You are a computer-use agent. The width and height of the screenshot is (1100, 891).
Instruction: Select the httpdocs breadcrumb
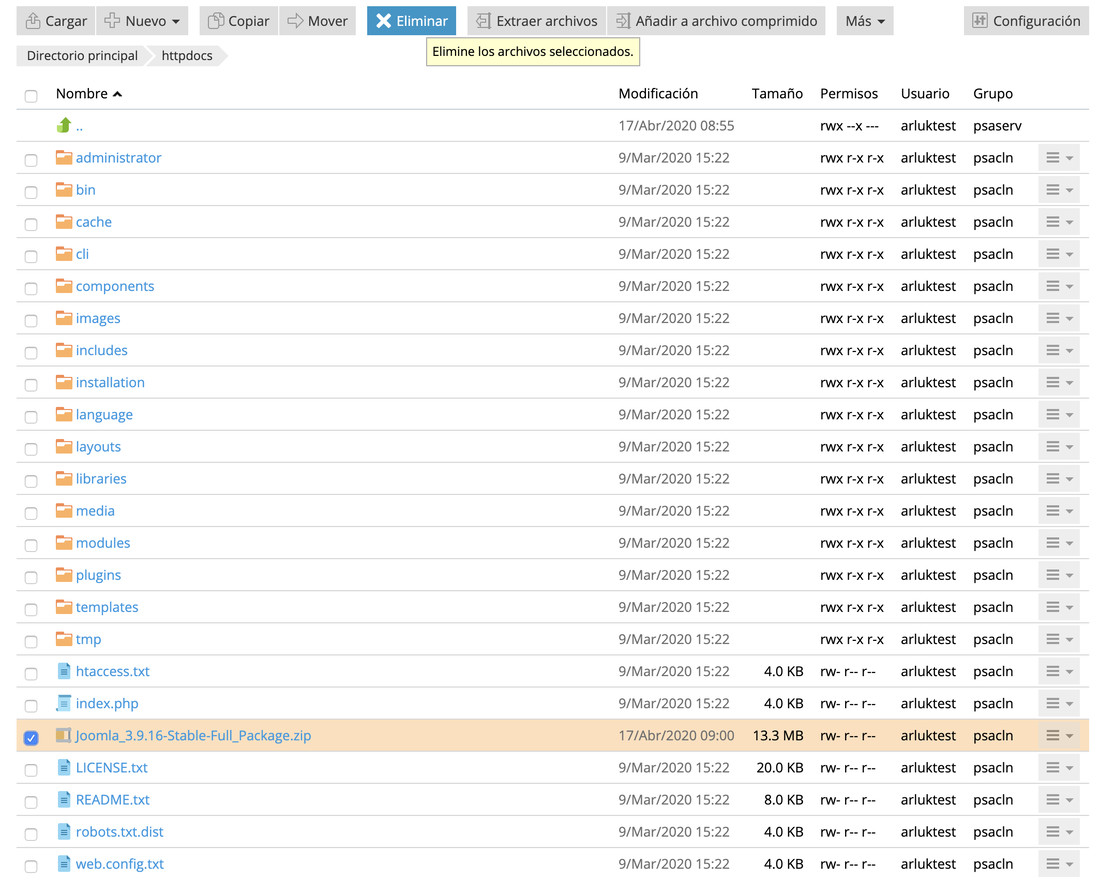click(187, 55)
